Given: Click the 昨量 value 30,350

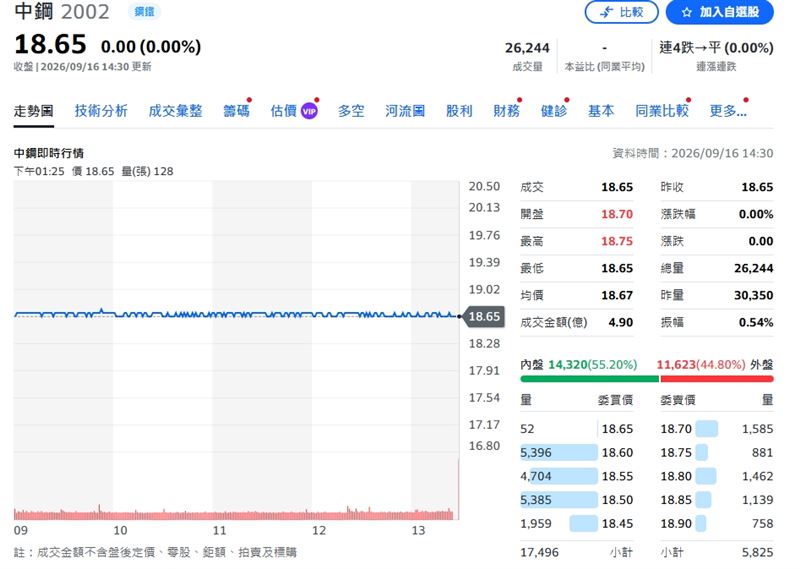Looking at the screenshot, I should pyautogui.click(x=754, y=295).
